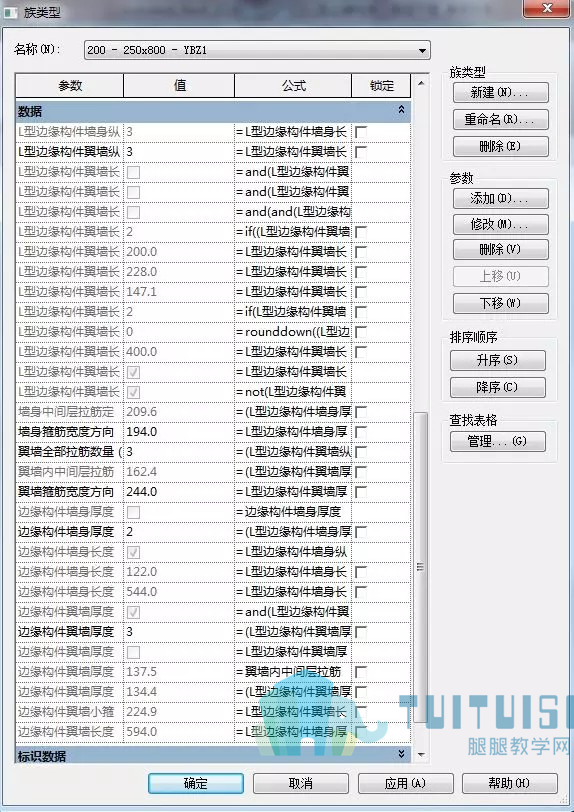Click the 新建(N) family type button
574x812 pixels.
[x=500, y=93]
